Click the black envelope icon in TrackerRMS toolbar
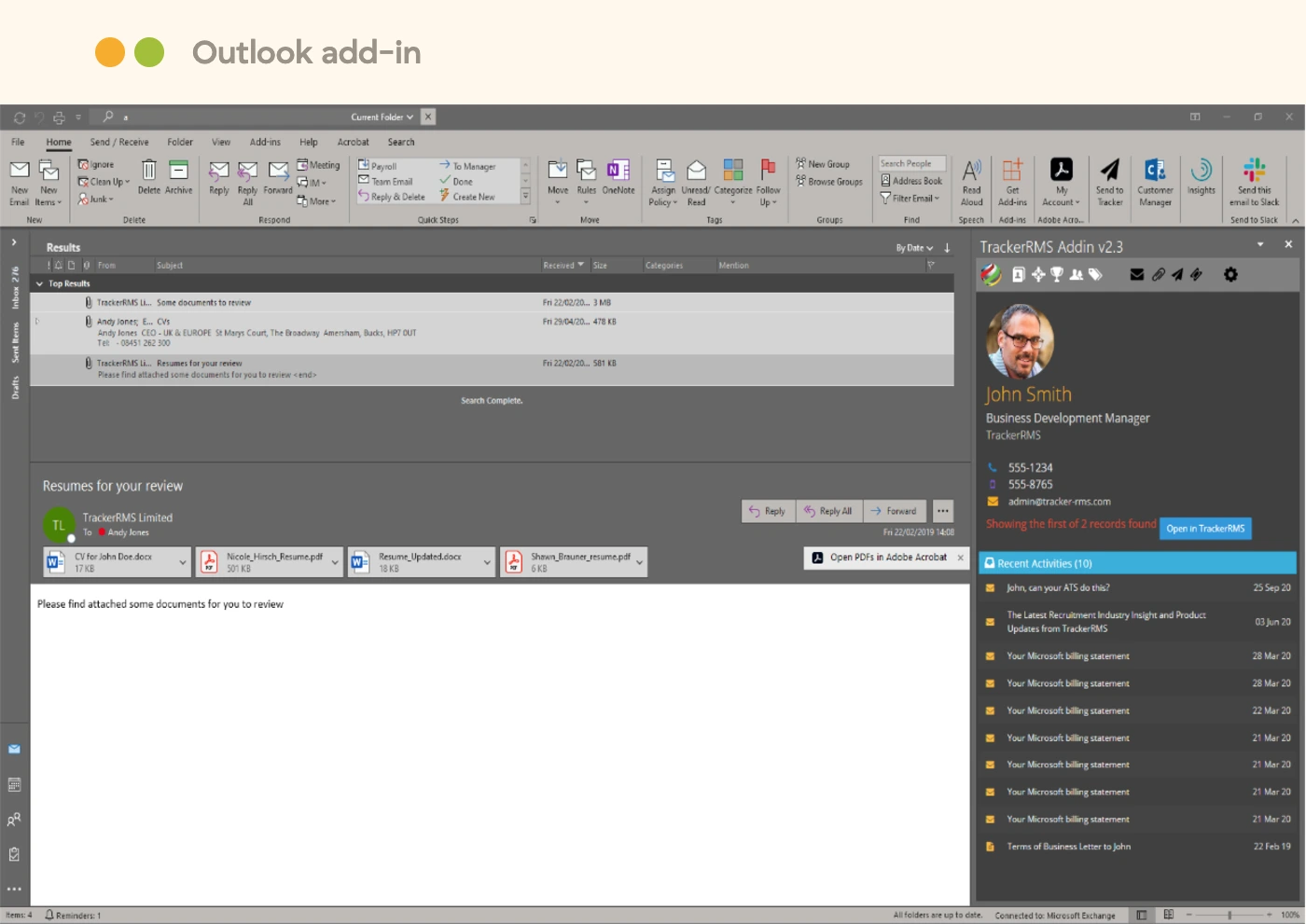This screenshot has height=924, width=1306. [x=1136, y=275]
